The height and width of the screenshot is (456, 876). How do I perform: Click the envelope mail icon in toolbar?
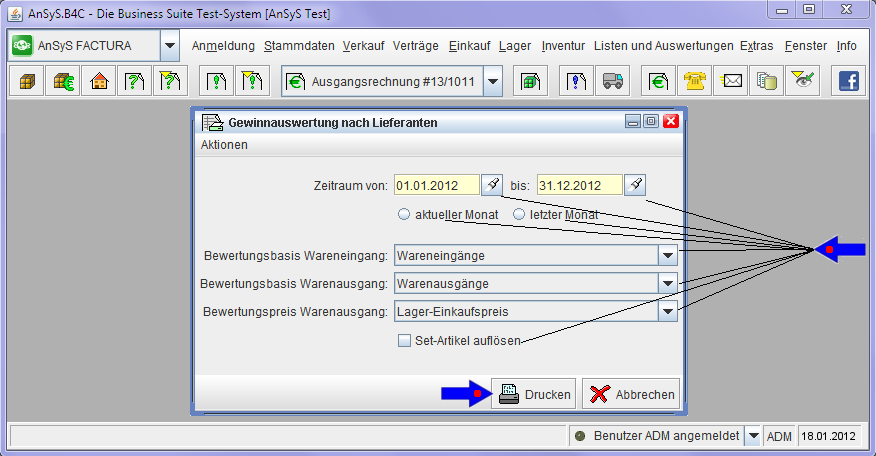(x=731, y=81)
